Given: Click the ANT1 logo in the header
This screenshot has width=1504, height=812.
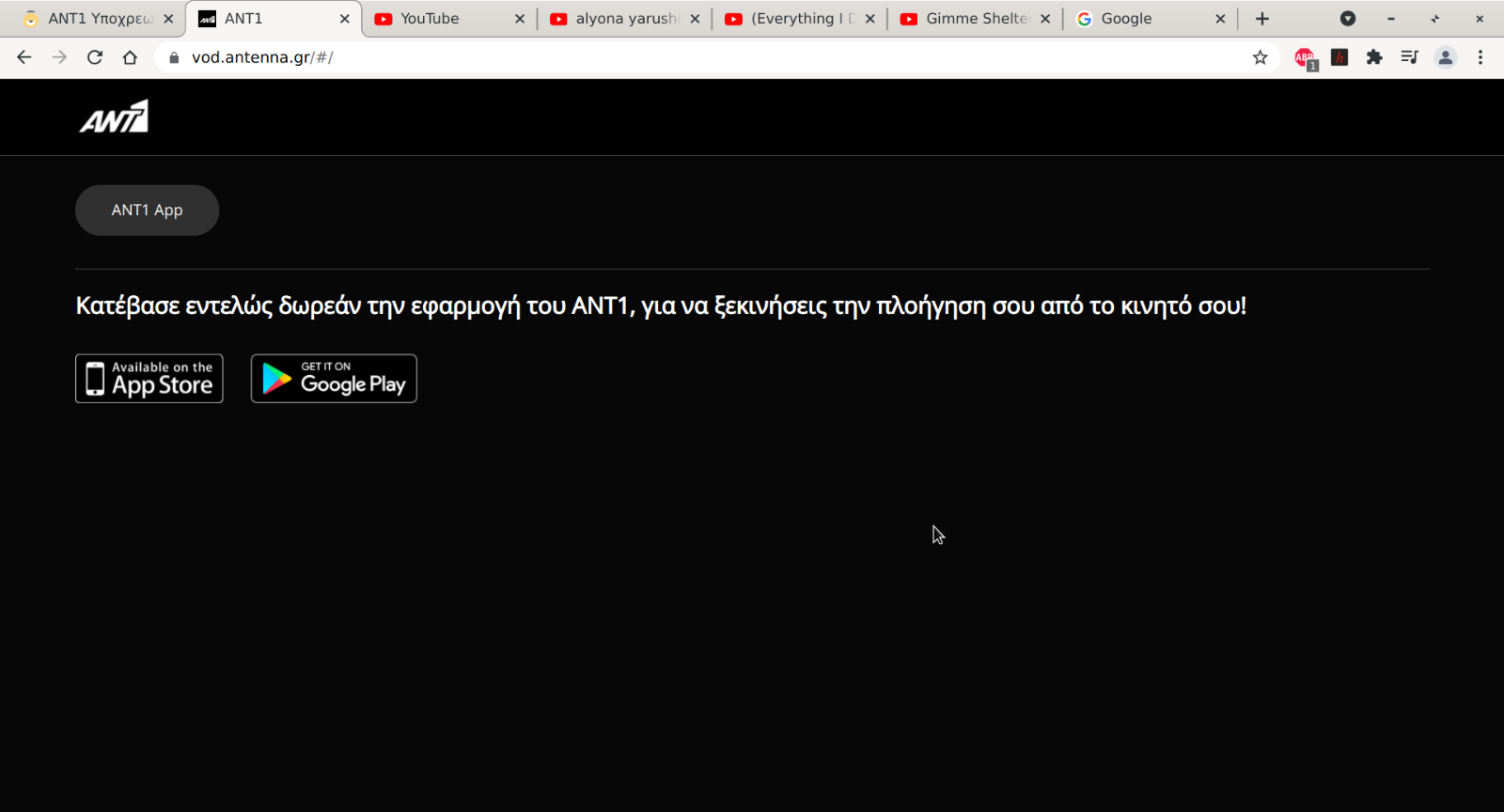Looking at the screenshot, I should tap(114, 117).
